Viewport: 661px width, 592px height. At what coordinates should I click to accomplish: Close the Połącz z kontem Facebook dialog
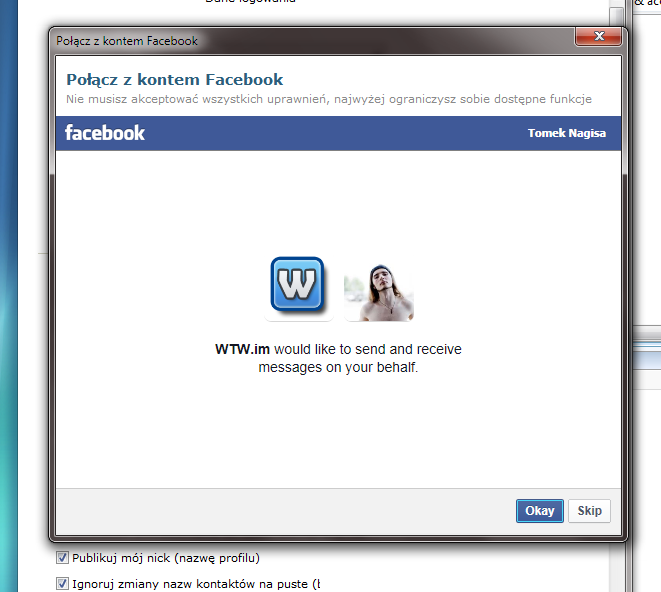(598, 36)
